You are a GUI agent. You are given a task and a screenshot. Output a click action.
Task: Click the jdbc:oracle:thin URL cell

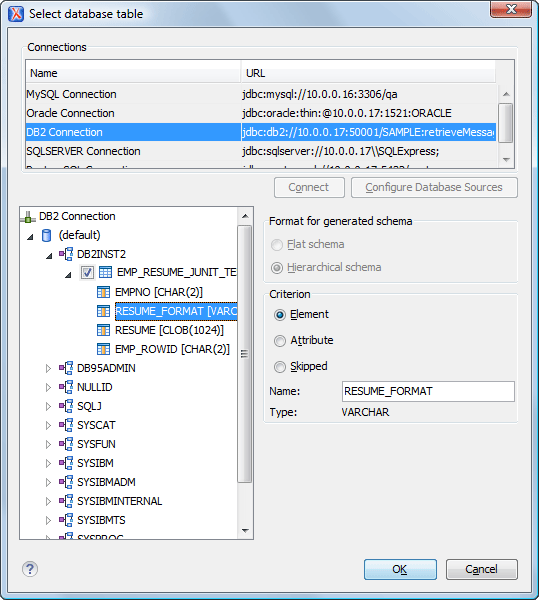click(368, 113)
